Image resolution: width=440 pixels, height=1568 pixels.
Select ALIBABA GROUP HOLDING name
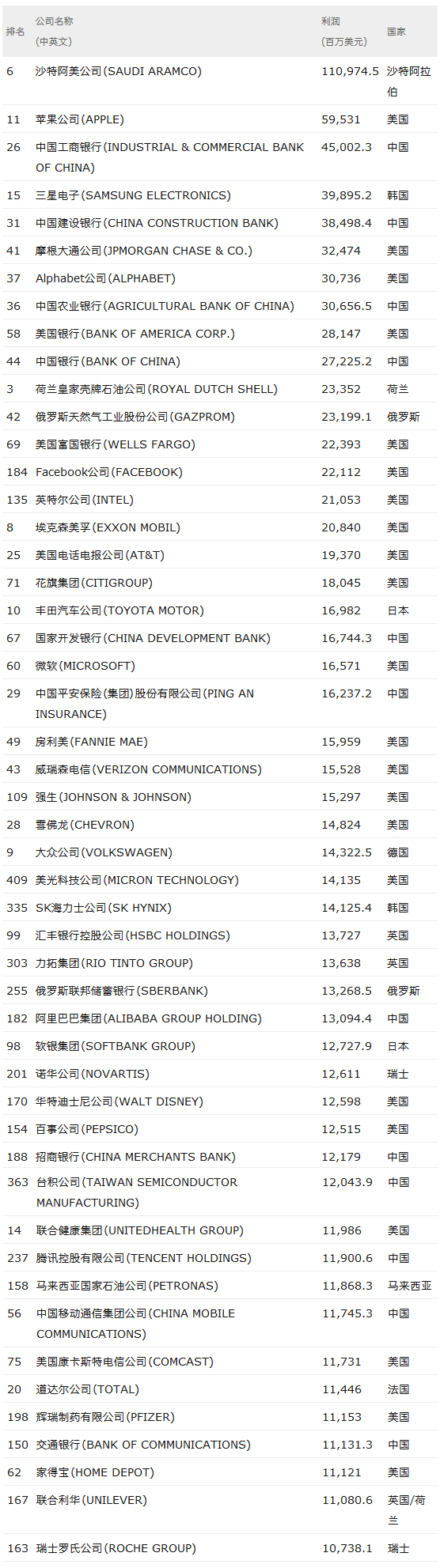coord(149,1018)
